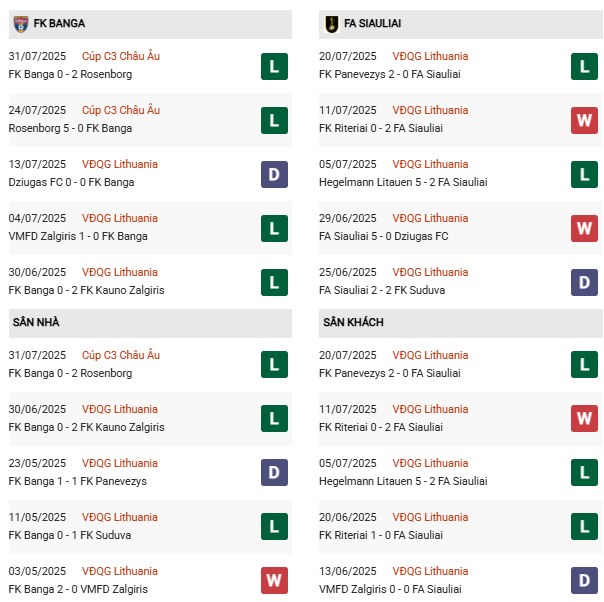Screen dimensions: 604x602
Task: Open VĐQG Lithuania link dated 29/06/2025
Action: coord(431,218)
